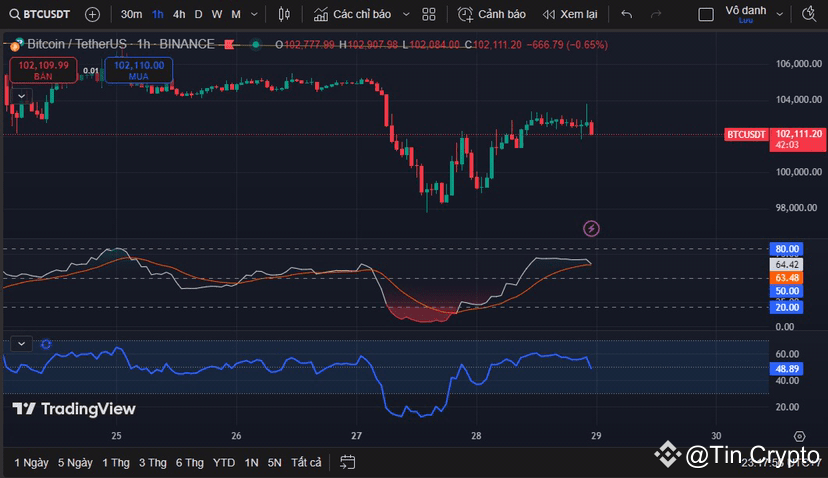Viewport: 828px width, 478px height.
Task: Open time axis settings gear icon
Action: click(799, 436)
